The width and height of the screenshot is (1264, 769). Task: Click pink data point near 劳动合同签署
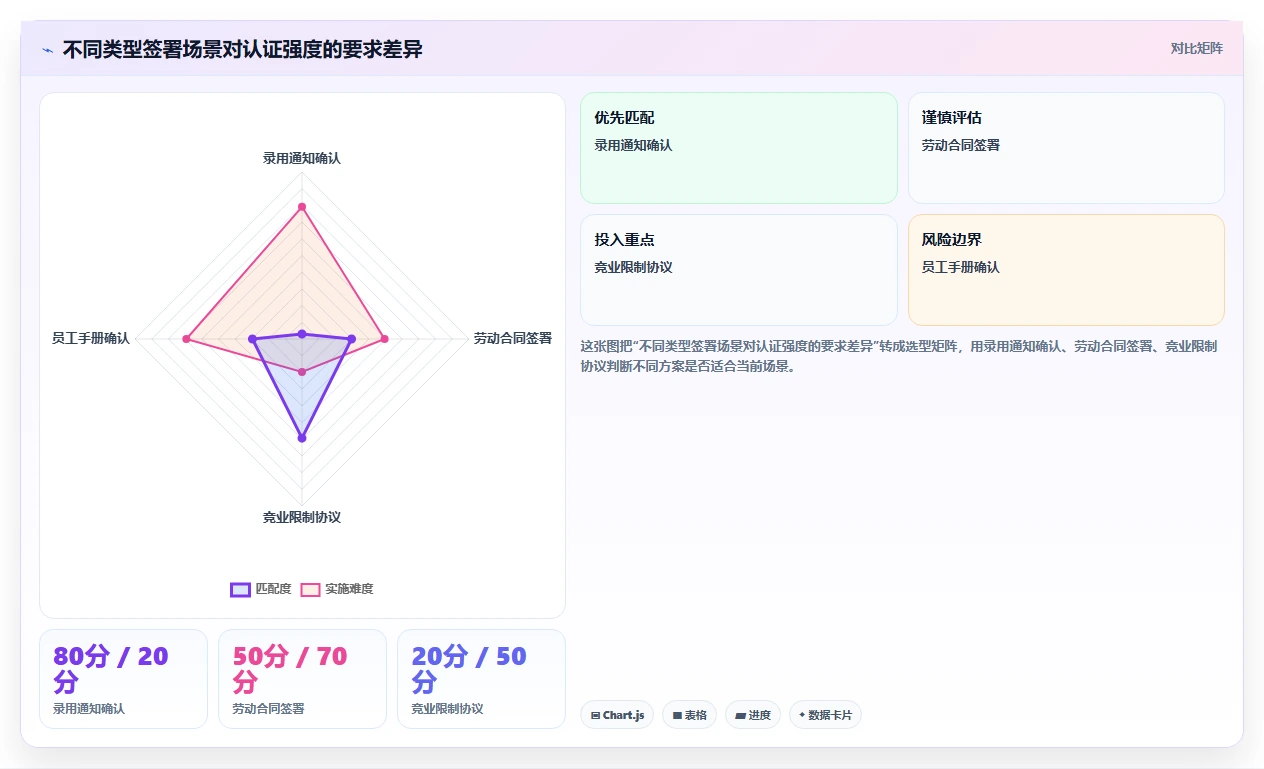tap(384, 339)
